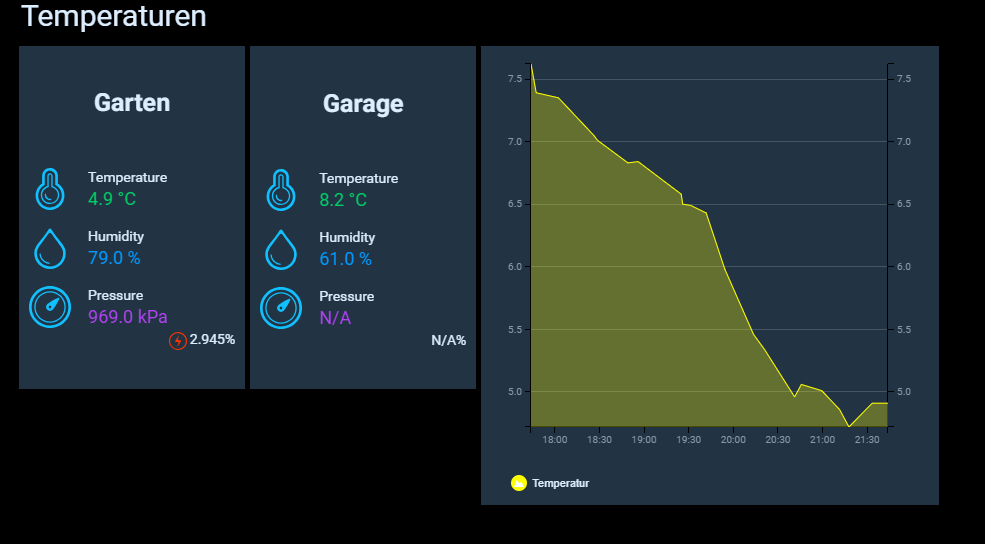The width and height of the screenshot is (985, 544).
Task: Click the Garage pressure gauge icon
Action: click(281, 308)
